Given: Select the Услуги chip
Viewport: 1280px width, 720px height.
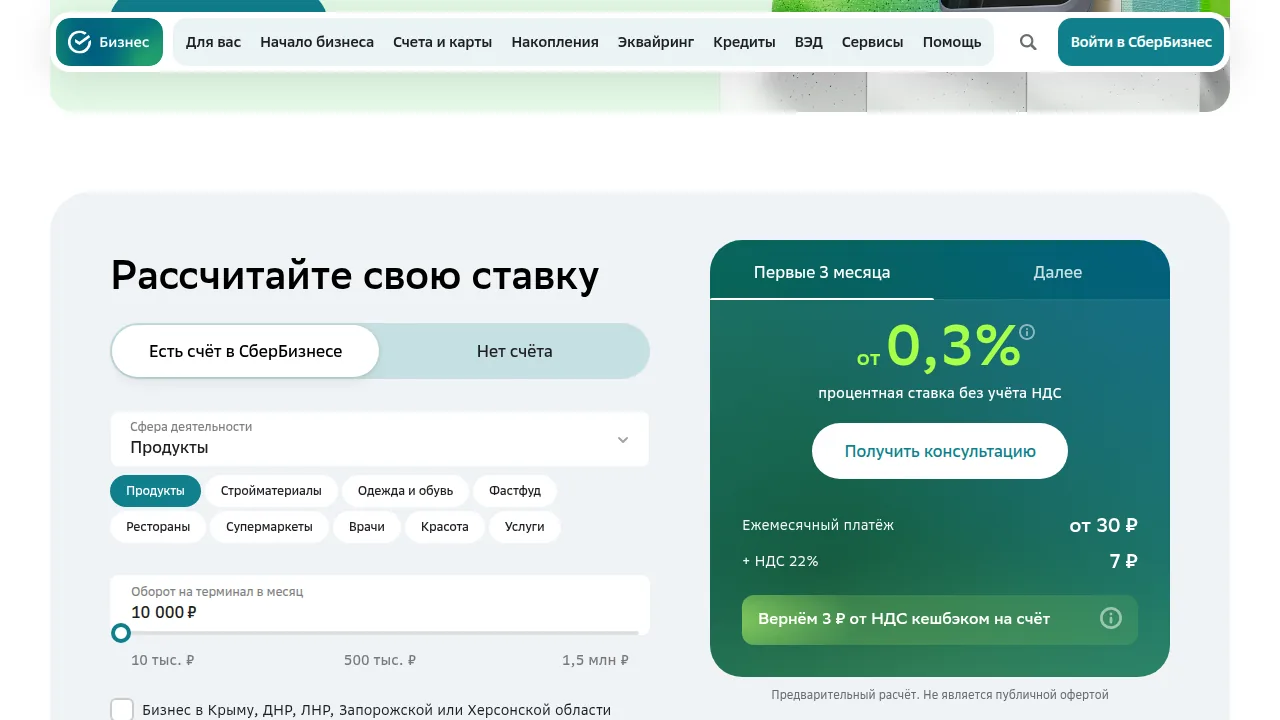Looking at the screenshot, I should point(525,527).
